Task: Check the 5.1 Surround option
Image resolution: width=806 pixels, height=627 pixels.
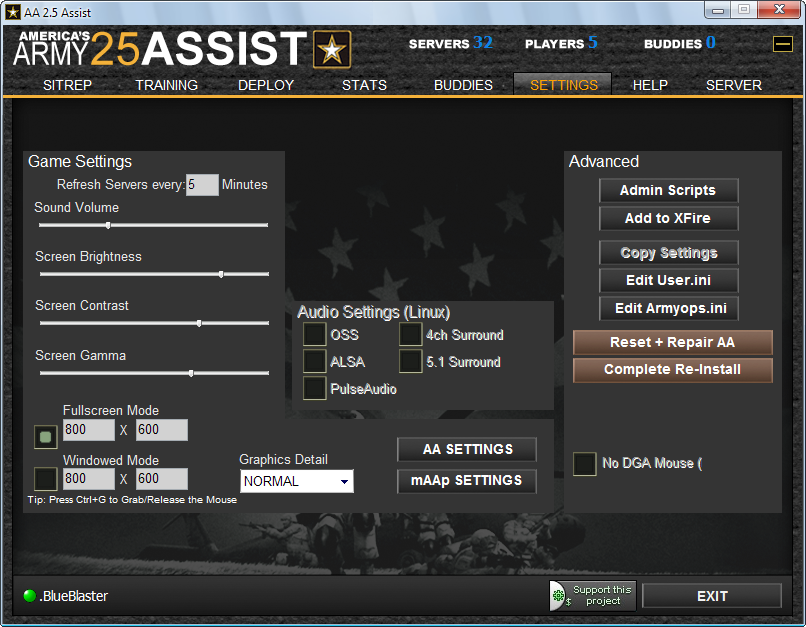Action: [411, 362]
